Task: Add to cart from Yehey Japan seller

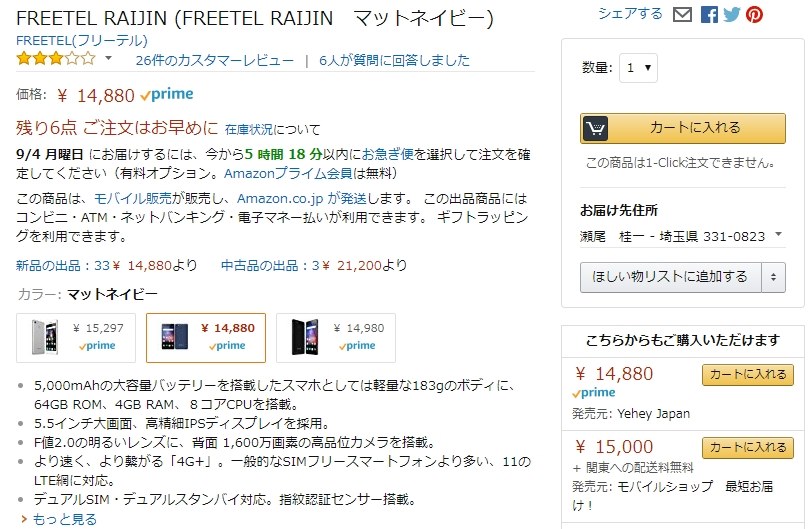Action: click(x=747, y=374)
